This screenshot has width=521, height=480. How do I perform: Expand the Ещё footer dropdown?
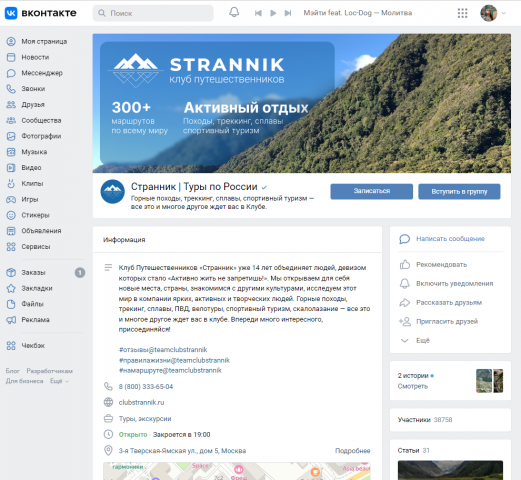pos(59,381)
